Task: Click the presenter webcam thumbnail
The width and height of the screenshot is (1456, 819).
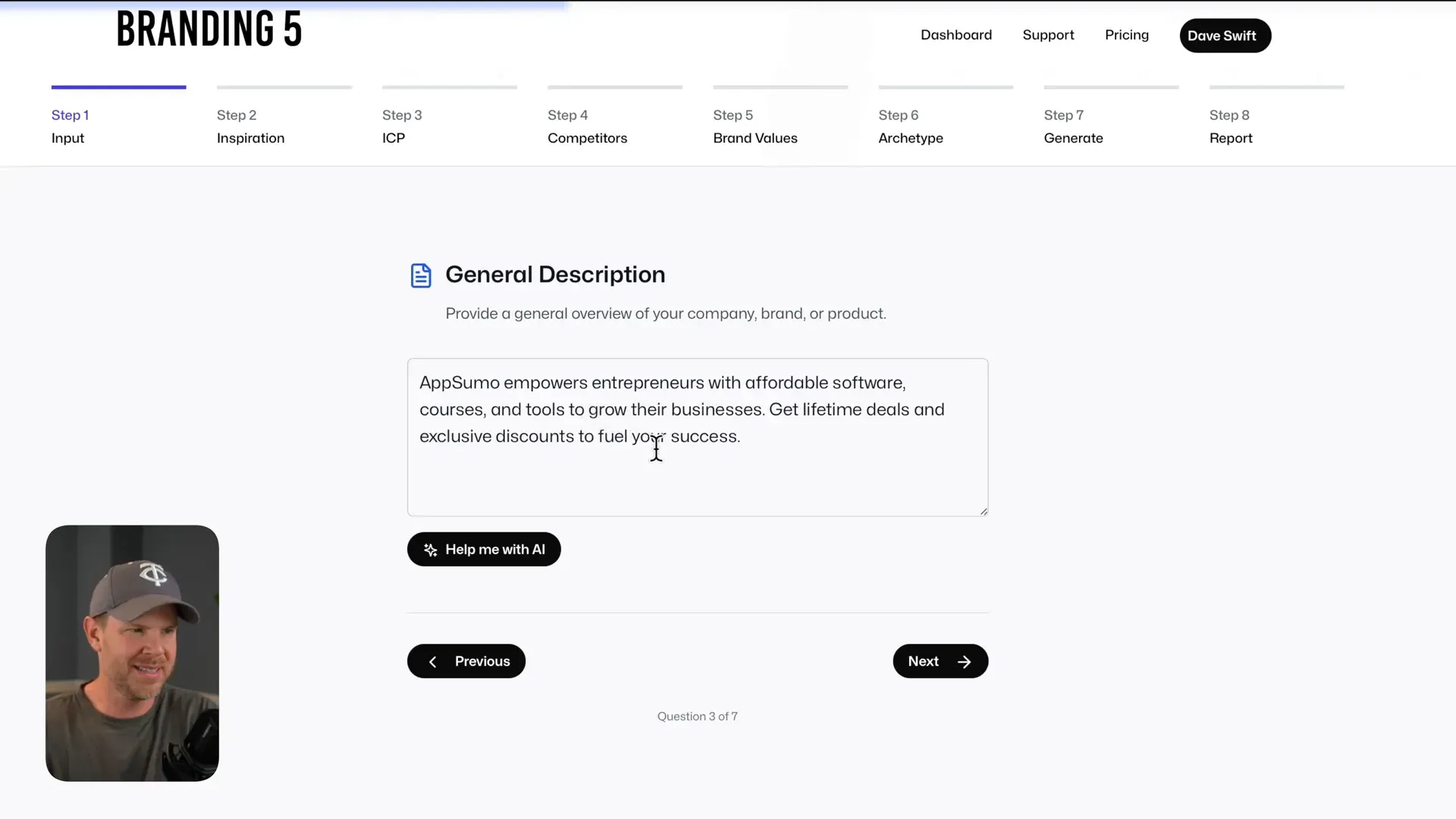Action: (132, 653)
